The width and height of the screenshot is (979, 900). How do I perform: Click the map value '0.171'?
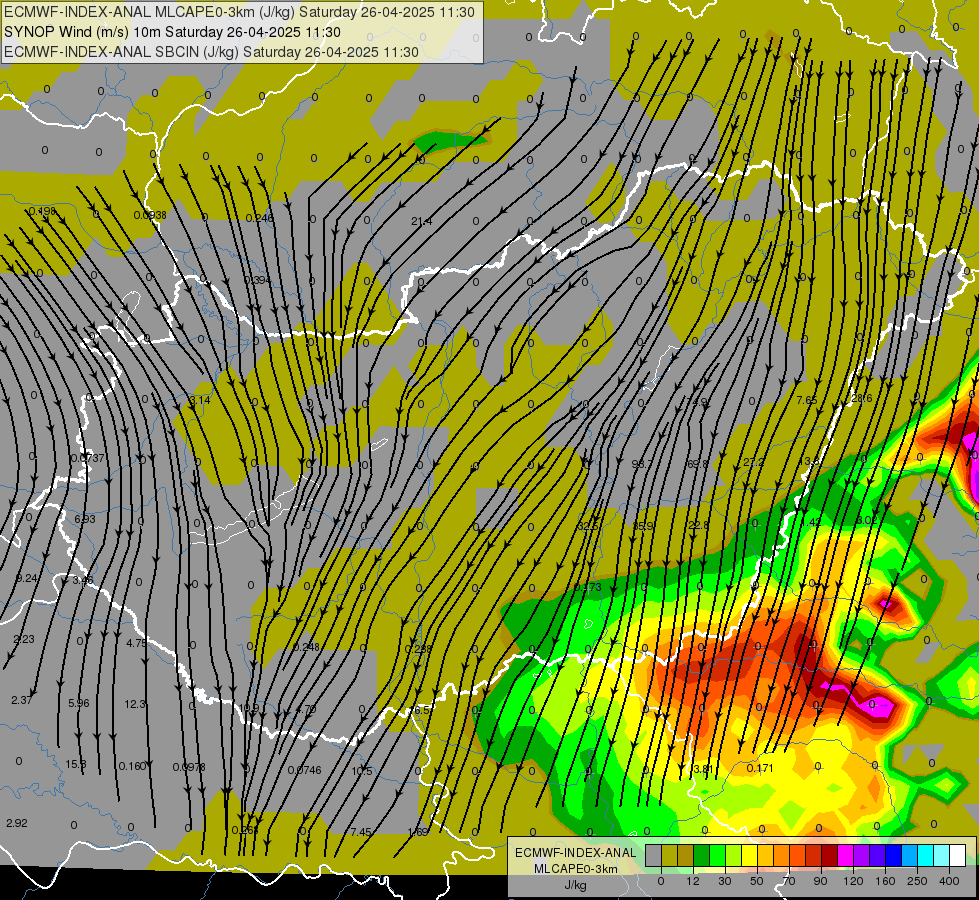760,768
